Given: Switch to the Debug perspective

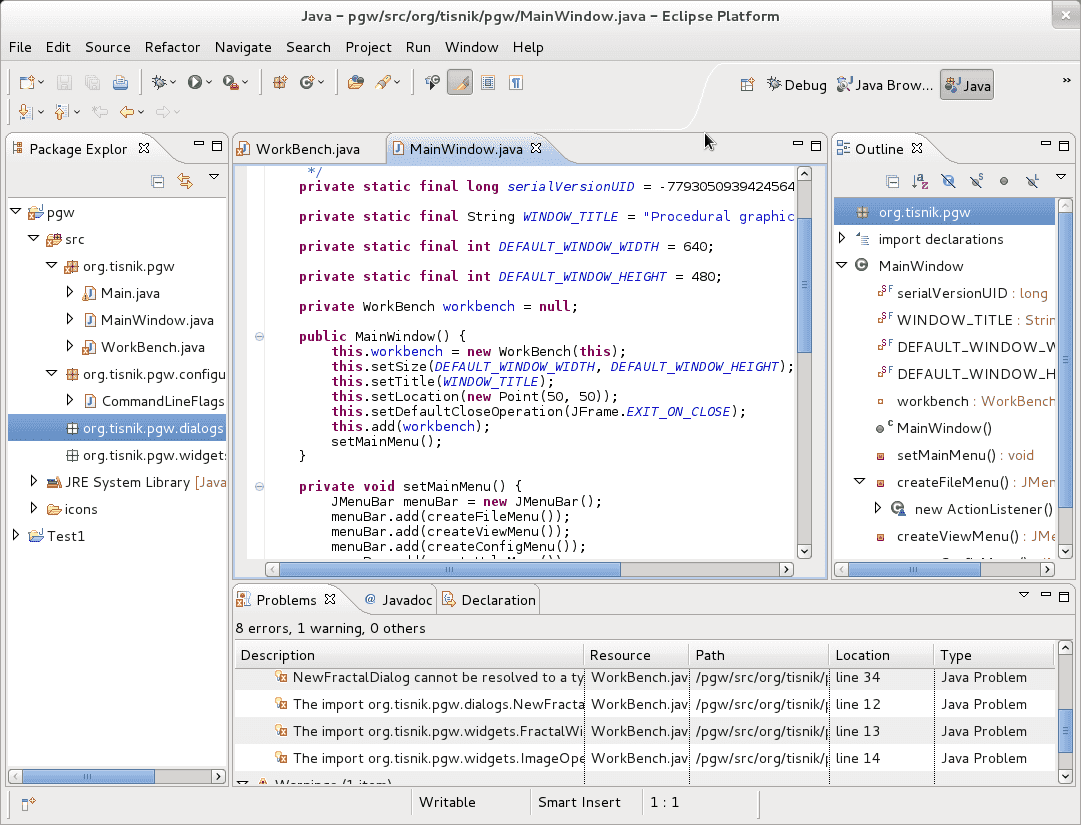Looking at the screenshot, I should [796, 85].
